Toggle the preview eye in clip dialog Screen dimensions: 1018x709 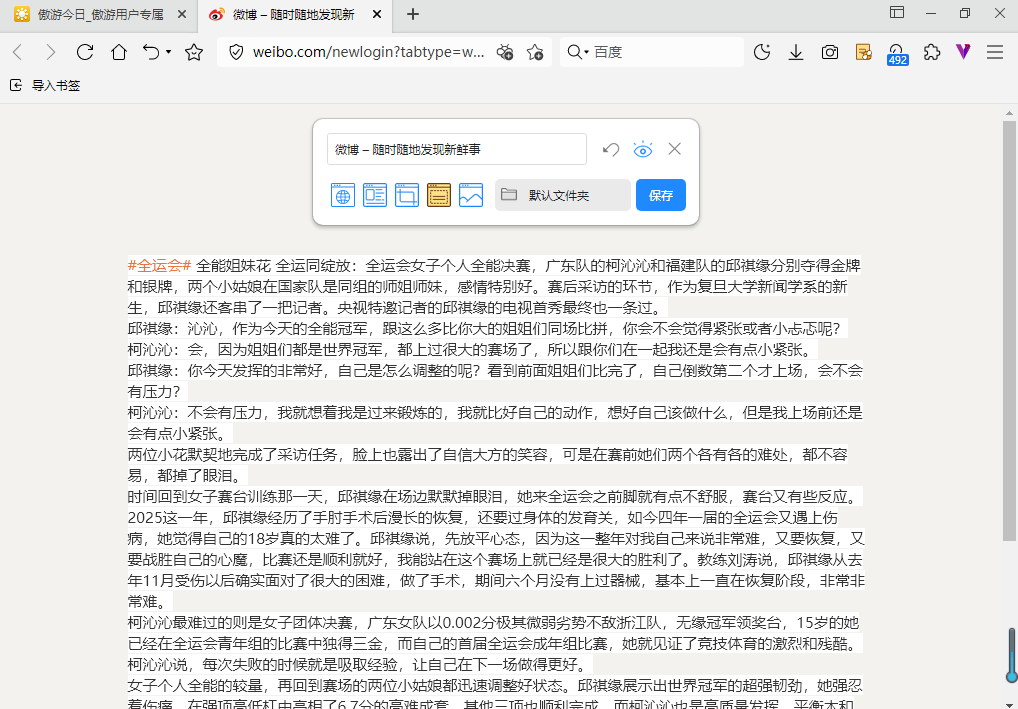coord(643,149)
